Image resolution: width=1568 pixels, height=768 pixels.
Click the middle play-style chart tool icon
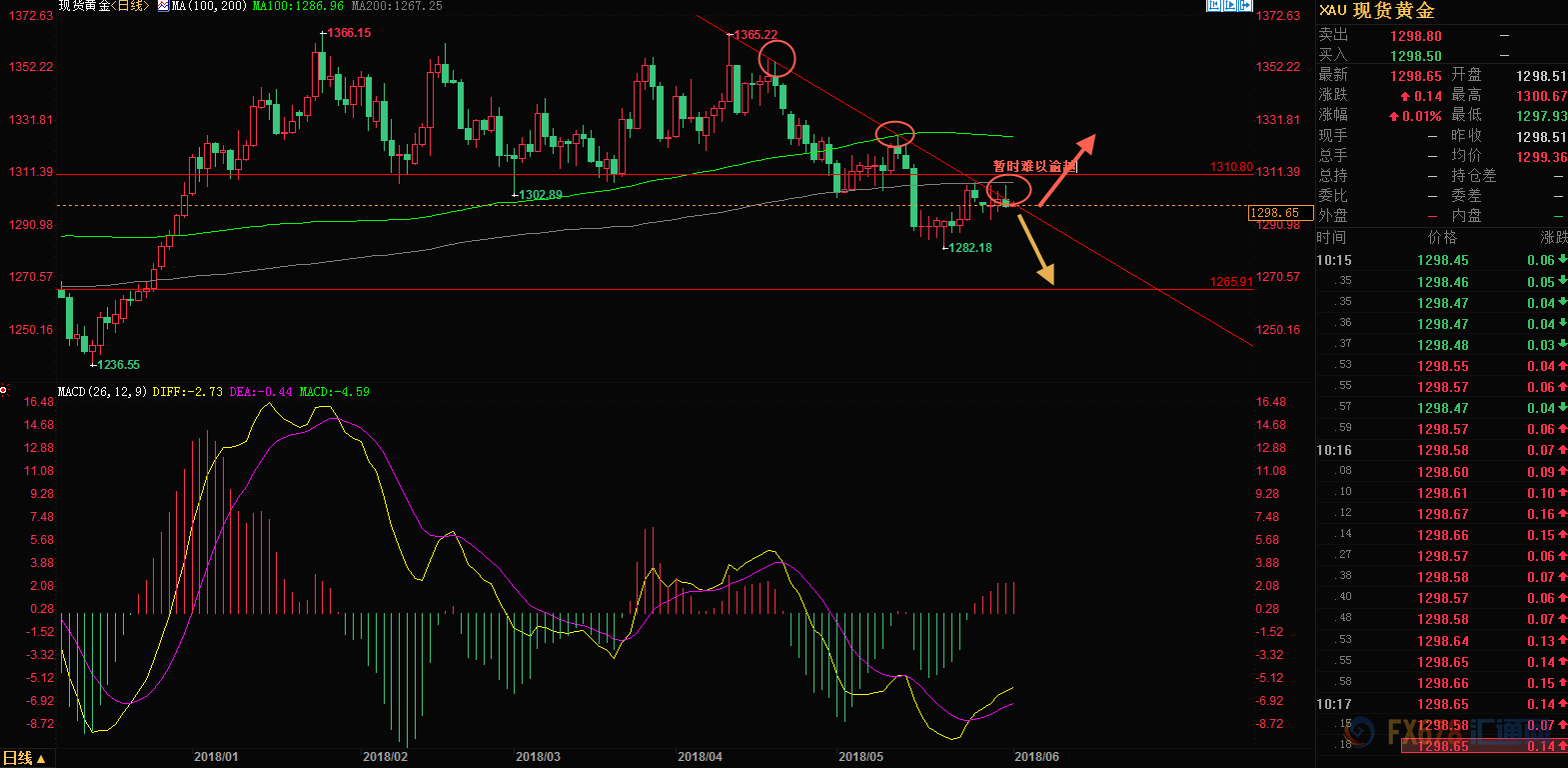pos(1230,5)
